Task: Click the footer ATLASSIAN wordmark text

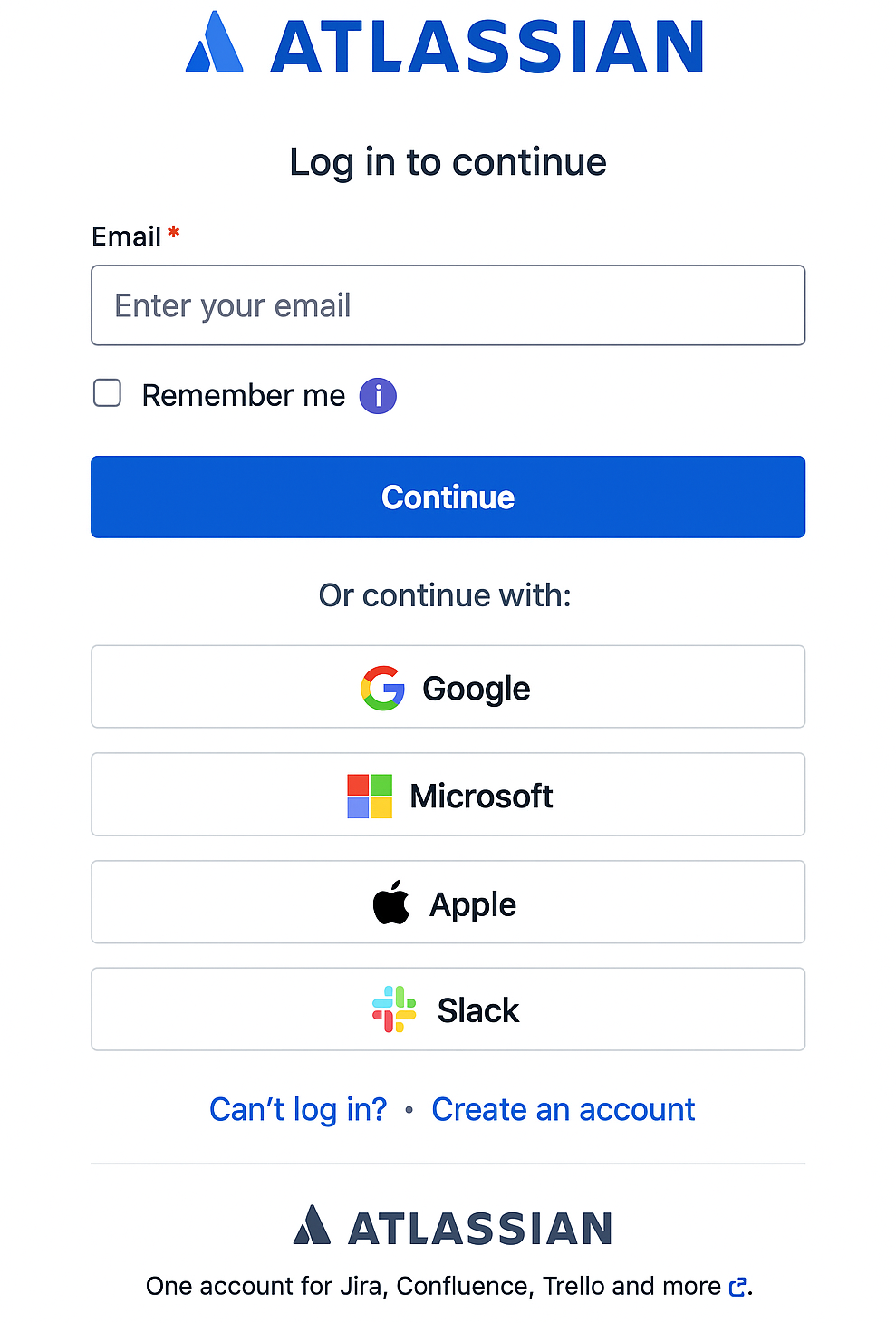Action: click(x=480, y=1229)
